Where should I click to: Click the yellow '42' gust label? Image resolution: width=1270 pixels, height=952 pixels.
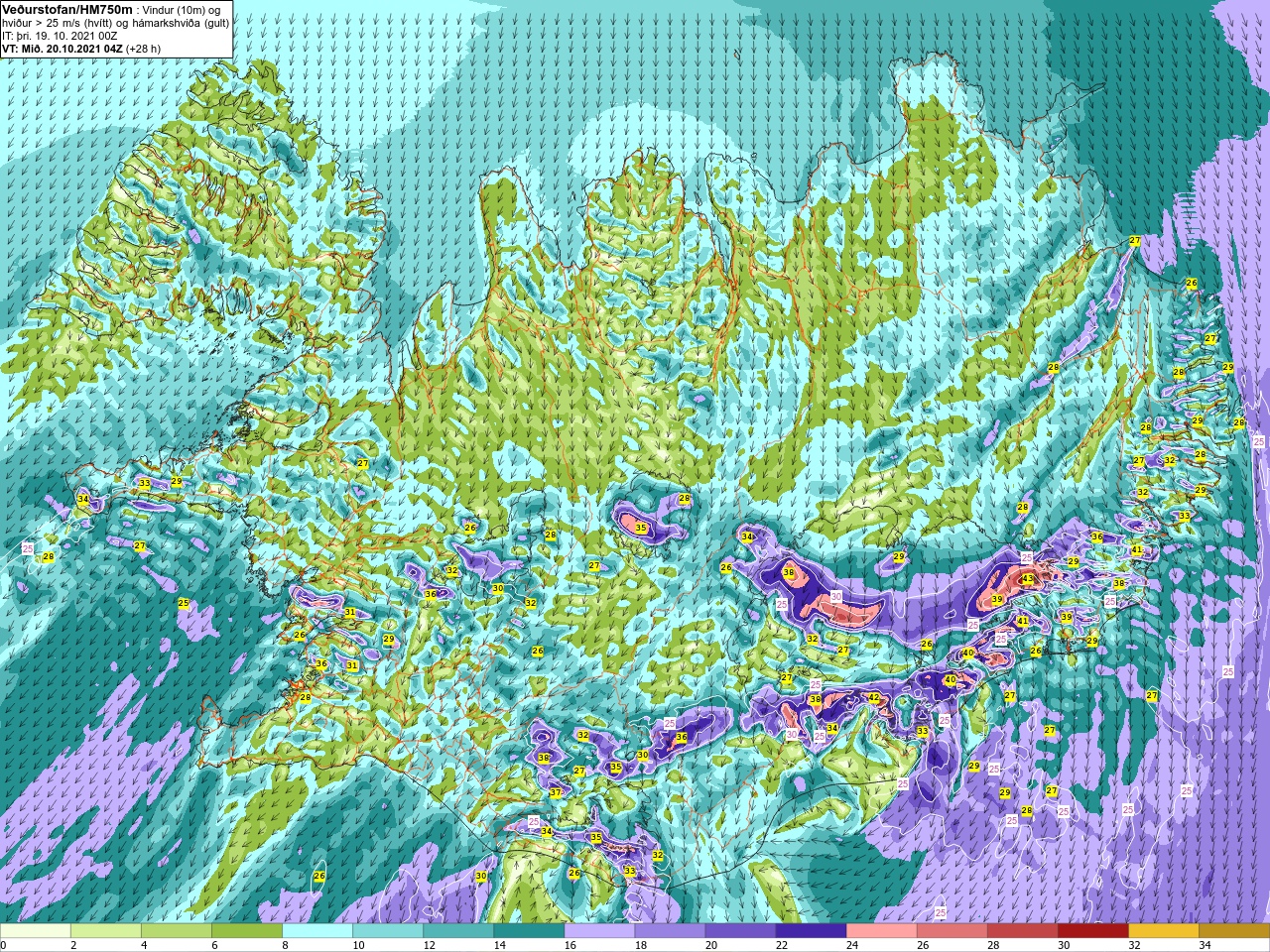click(x=874, y=698)
